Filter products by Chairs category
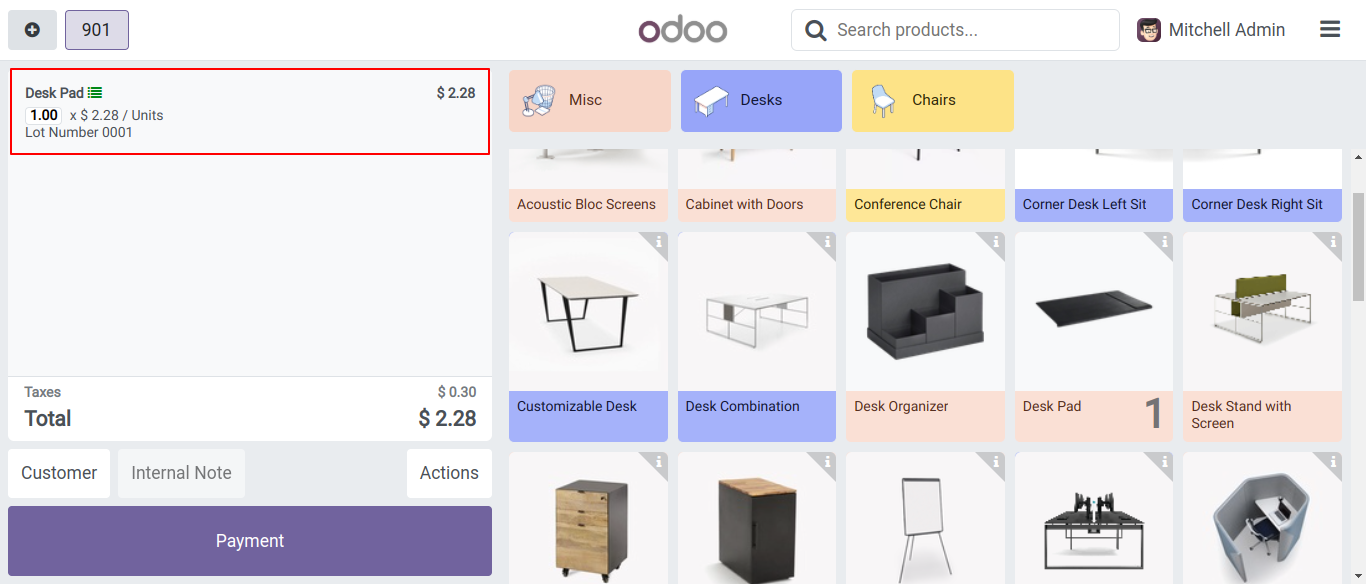Image resolution: width=1366 pixels, height=584 pixels. 932,100
